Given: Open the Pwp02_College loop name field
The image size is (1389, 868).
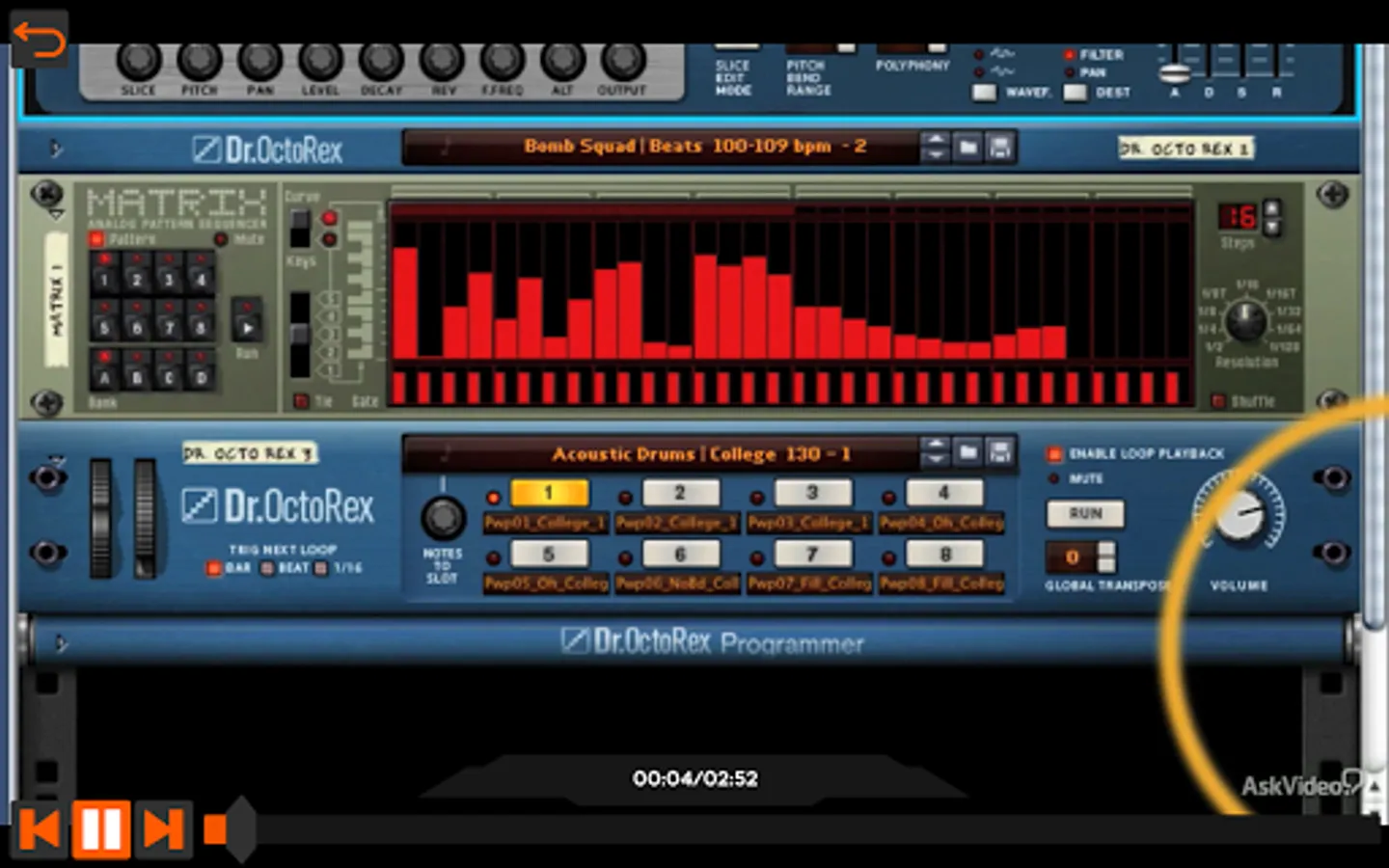Looking at the screenshot, I should point(678,523).
